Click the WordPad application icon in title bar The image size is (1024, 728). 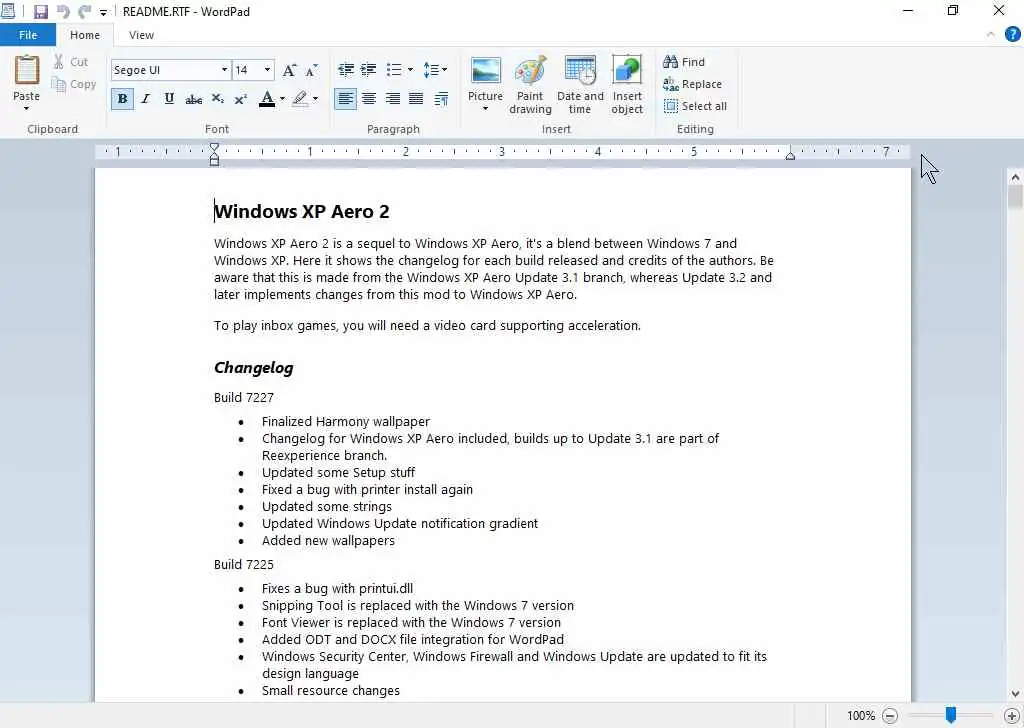click(8, 11)
